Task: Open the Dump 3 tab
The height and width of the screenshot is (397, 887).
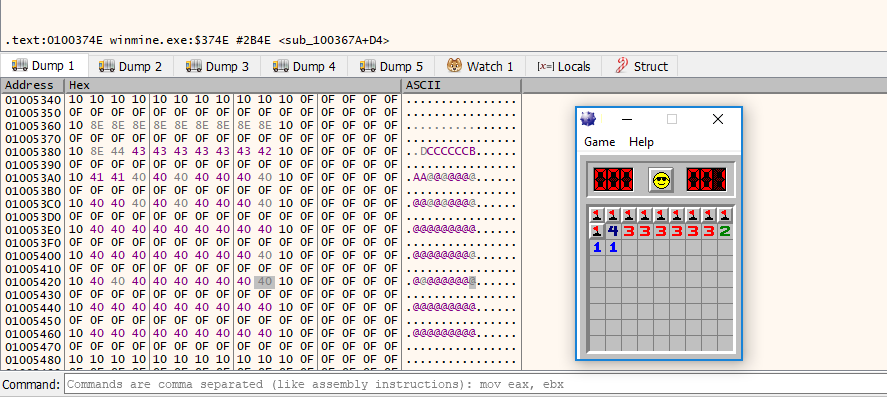Action: coord(218,66)
